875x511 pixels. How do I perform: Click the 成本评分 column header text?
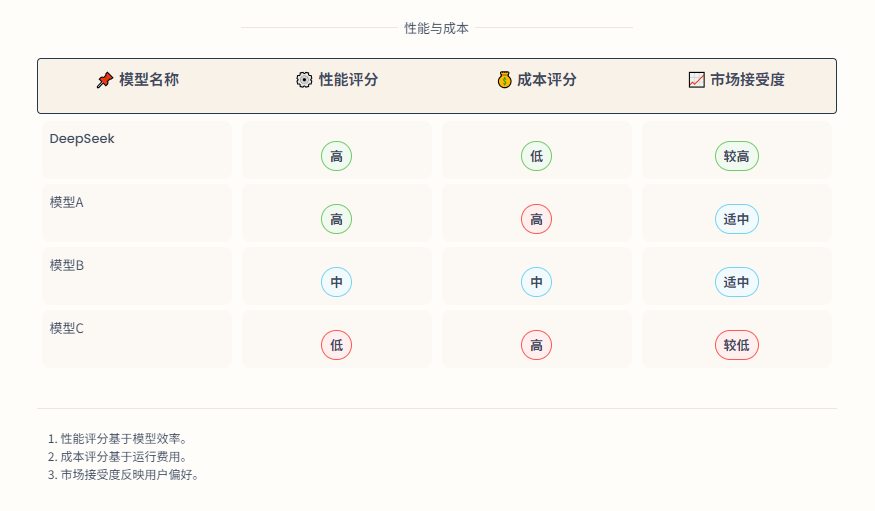coord(547,80)
